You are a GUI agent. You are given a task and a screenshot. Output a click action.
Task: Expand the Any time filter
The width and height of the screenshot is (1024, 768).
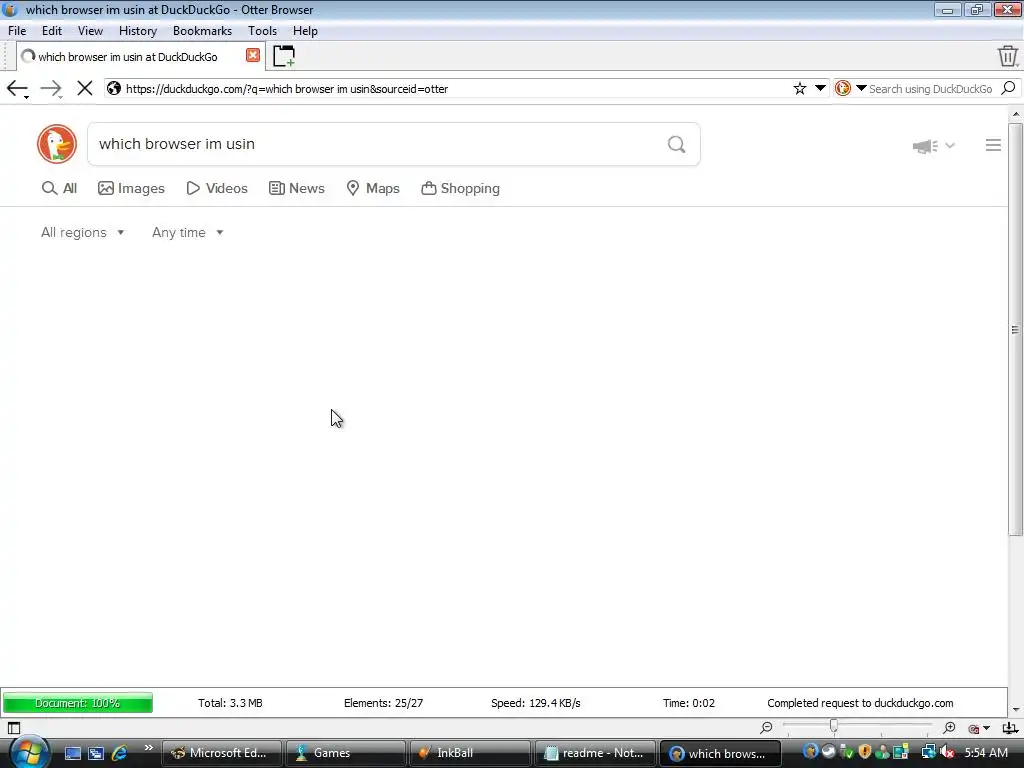point(187,232)
